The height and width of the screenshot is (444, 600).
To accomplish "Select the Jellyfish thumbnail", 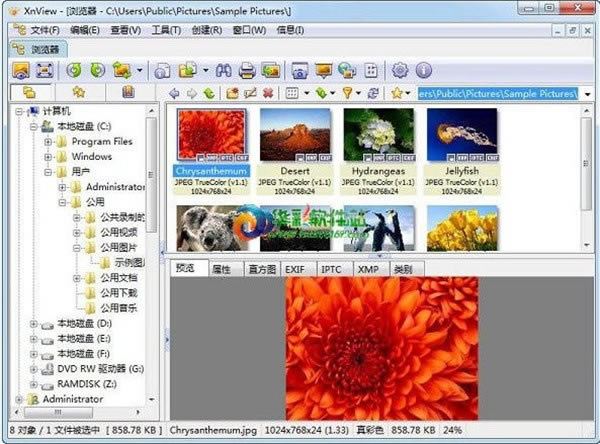I will (x=462, y=152).
